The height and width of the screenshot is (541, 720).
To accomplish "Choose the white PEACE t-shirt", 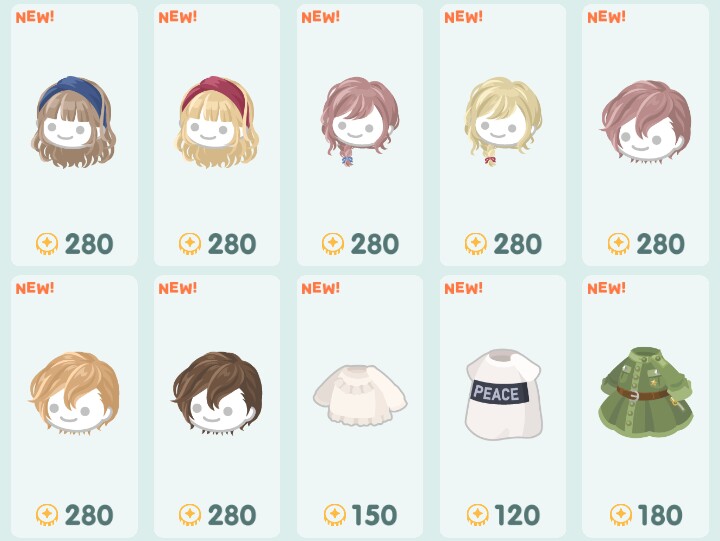I will [503, 394].
